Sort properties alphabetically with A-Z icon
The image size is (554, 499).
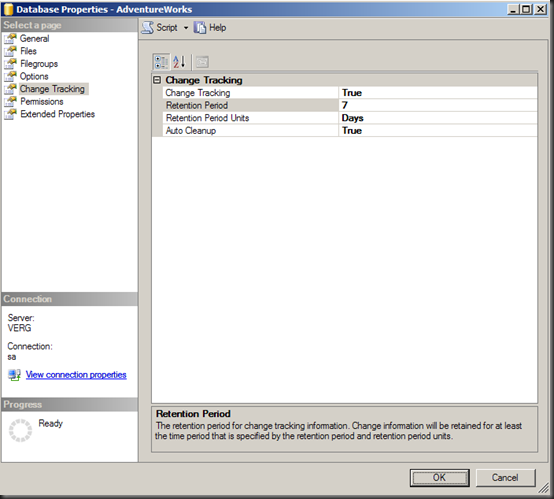tap(179, 62)
